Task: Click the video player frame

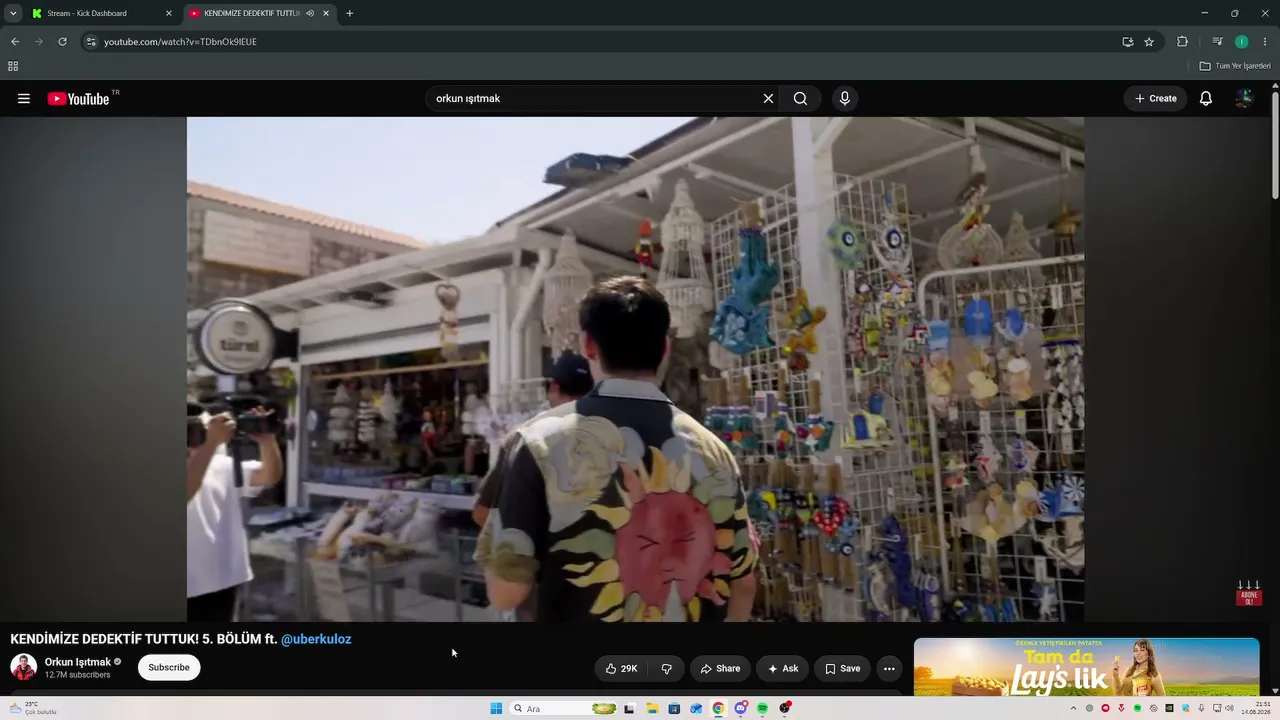Action: pos(635,369)
